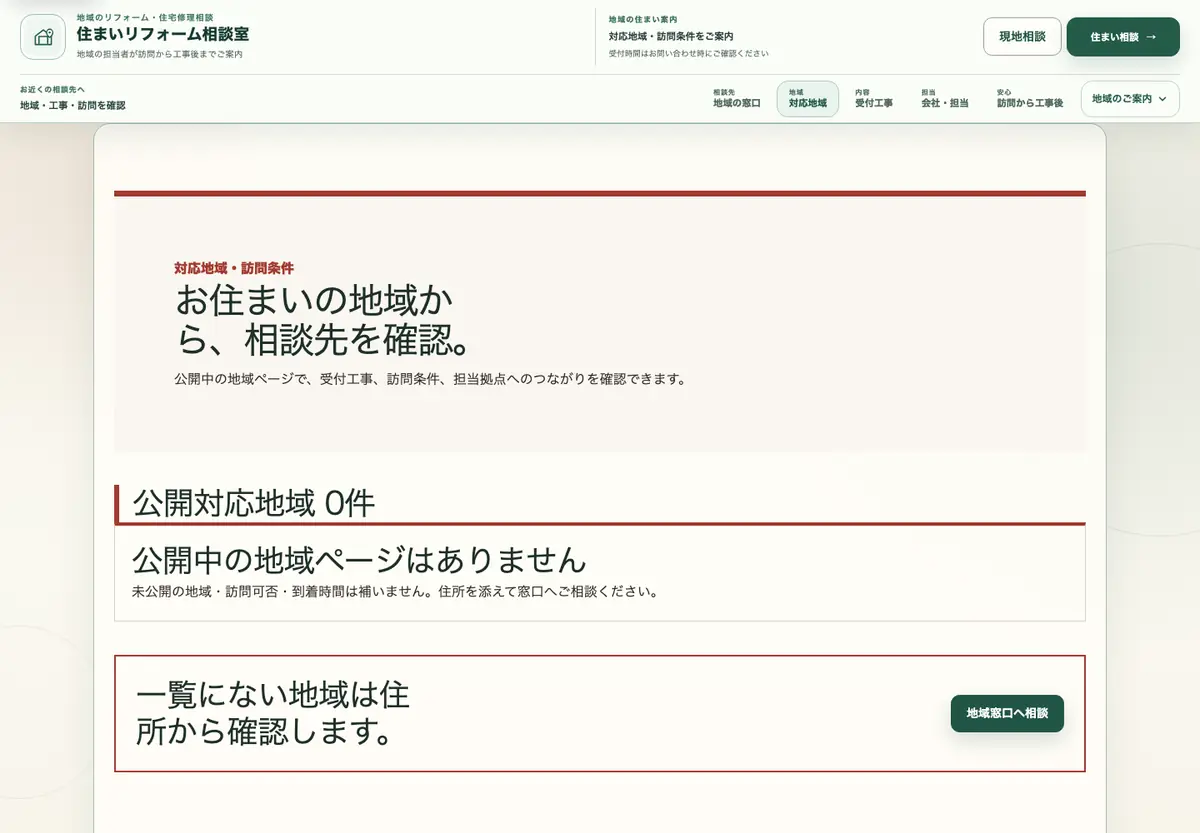Select the 対応地域 nav tab
Screen dimensions: 1200x833
click(808, 99)
